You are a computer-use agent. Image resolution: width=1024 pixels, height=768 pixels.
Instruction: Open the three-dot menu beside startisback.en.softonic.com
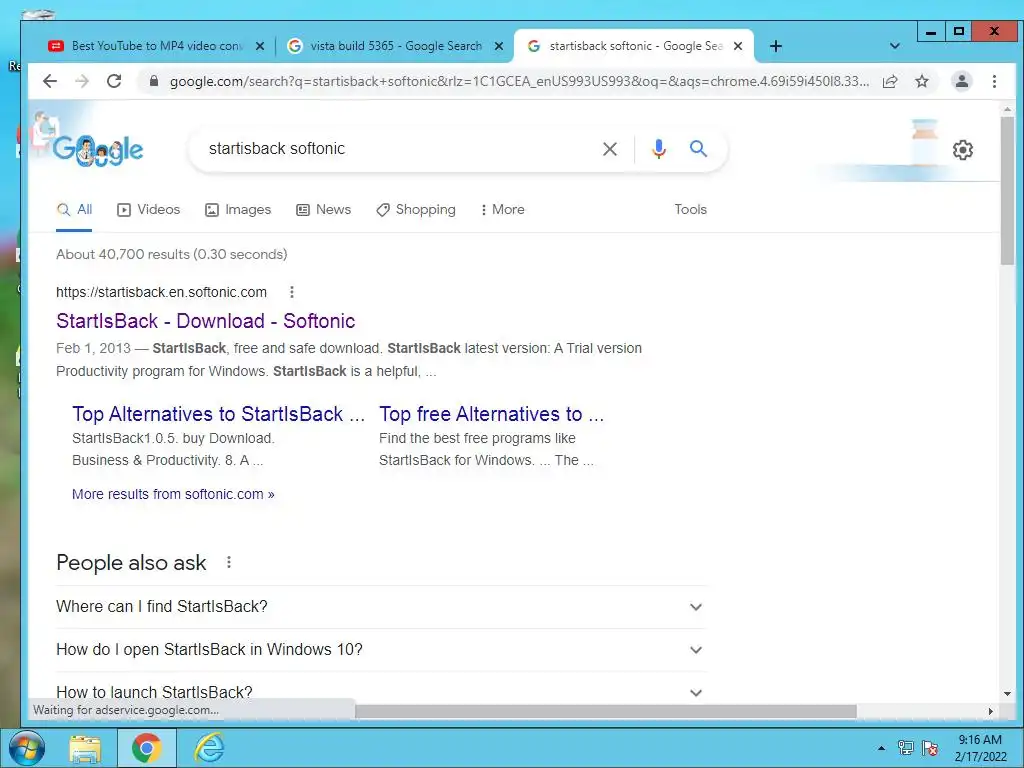pos(291,292)
